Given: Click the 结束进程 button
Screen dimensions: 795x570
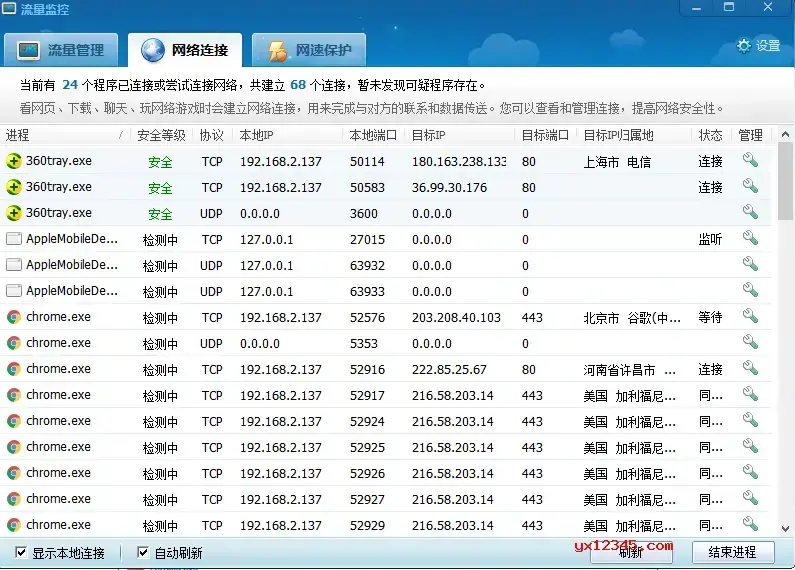Looking at the screenshot, I should coord(733,552).
